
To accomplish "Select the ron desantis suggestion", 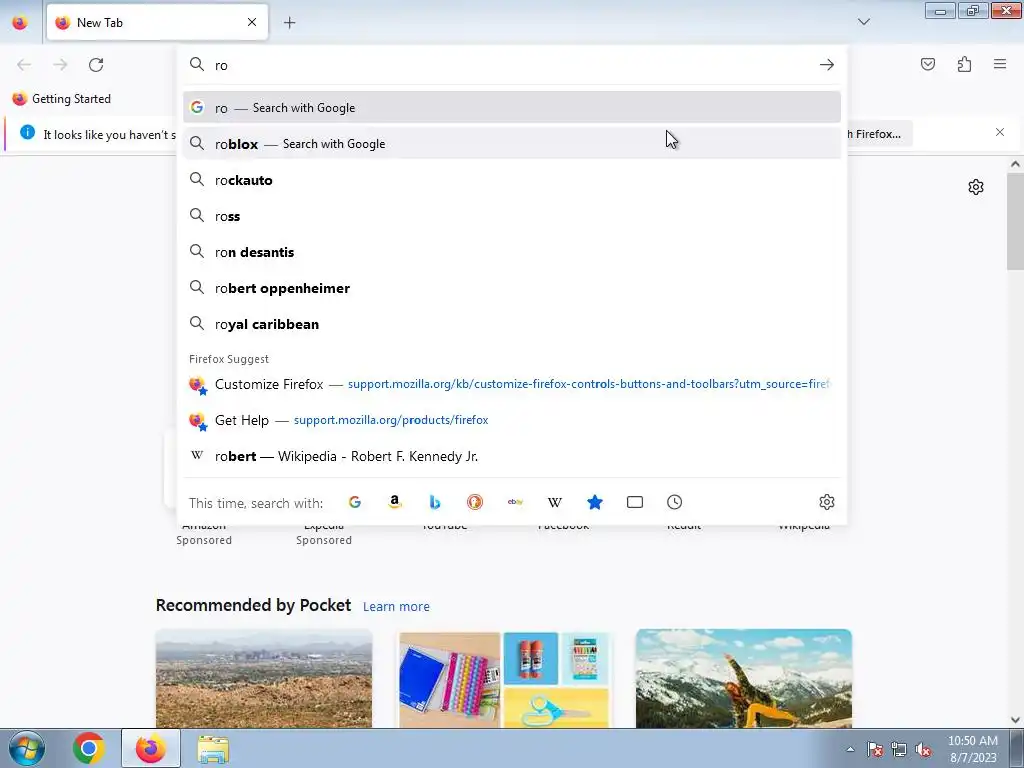I will coord(512,252).
